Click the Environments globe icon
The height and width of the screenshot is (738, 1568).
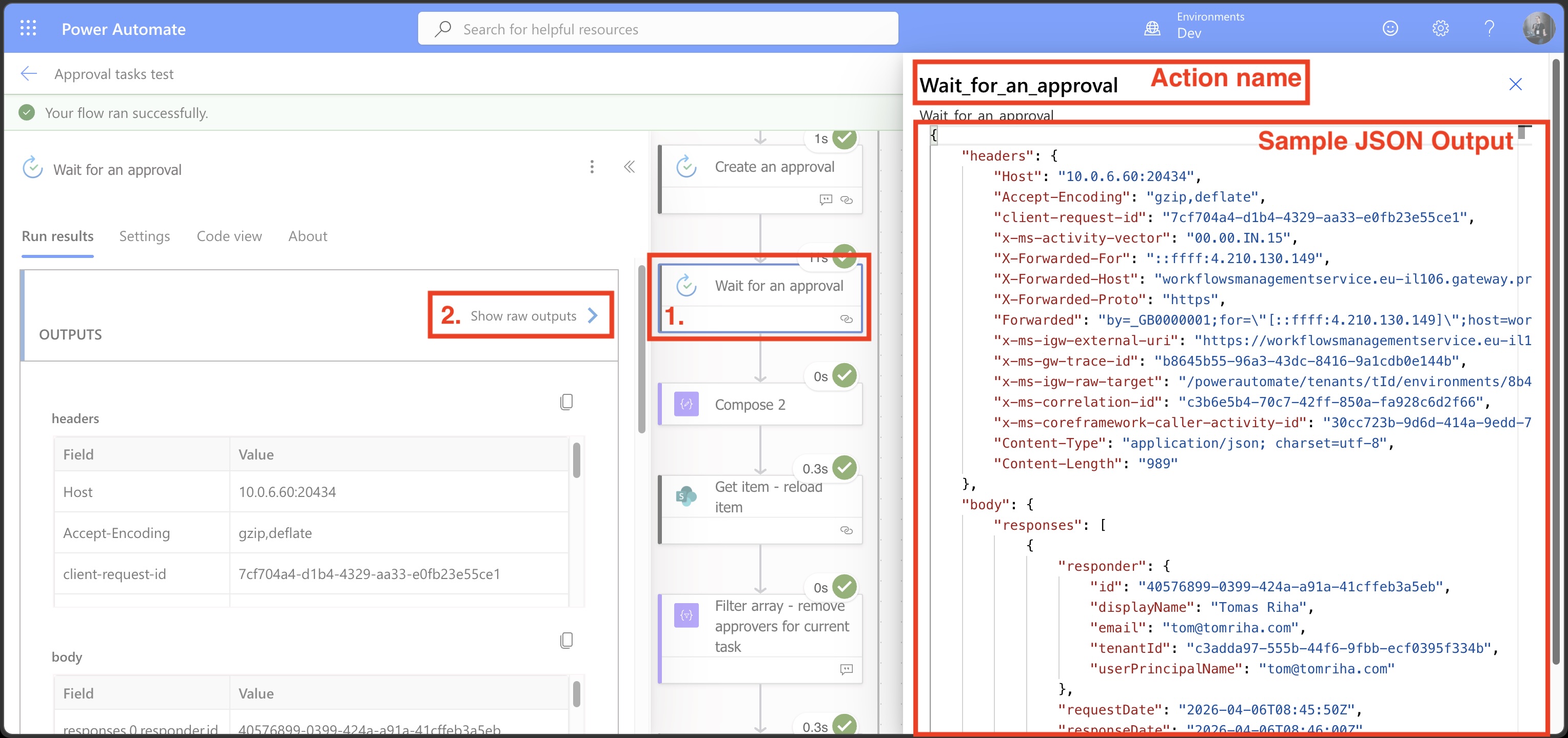(1152, 28)
